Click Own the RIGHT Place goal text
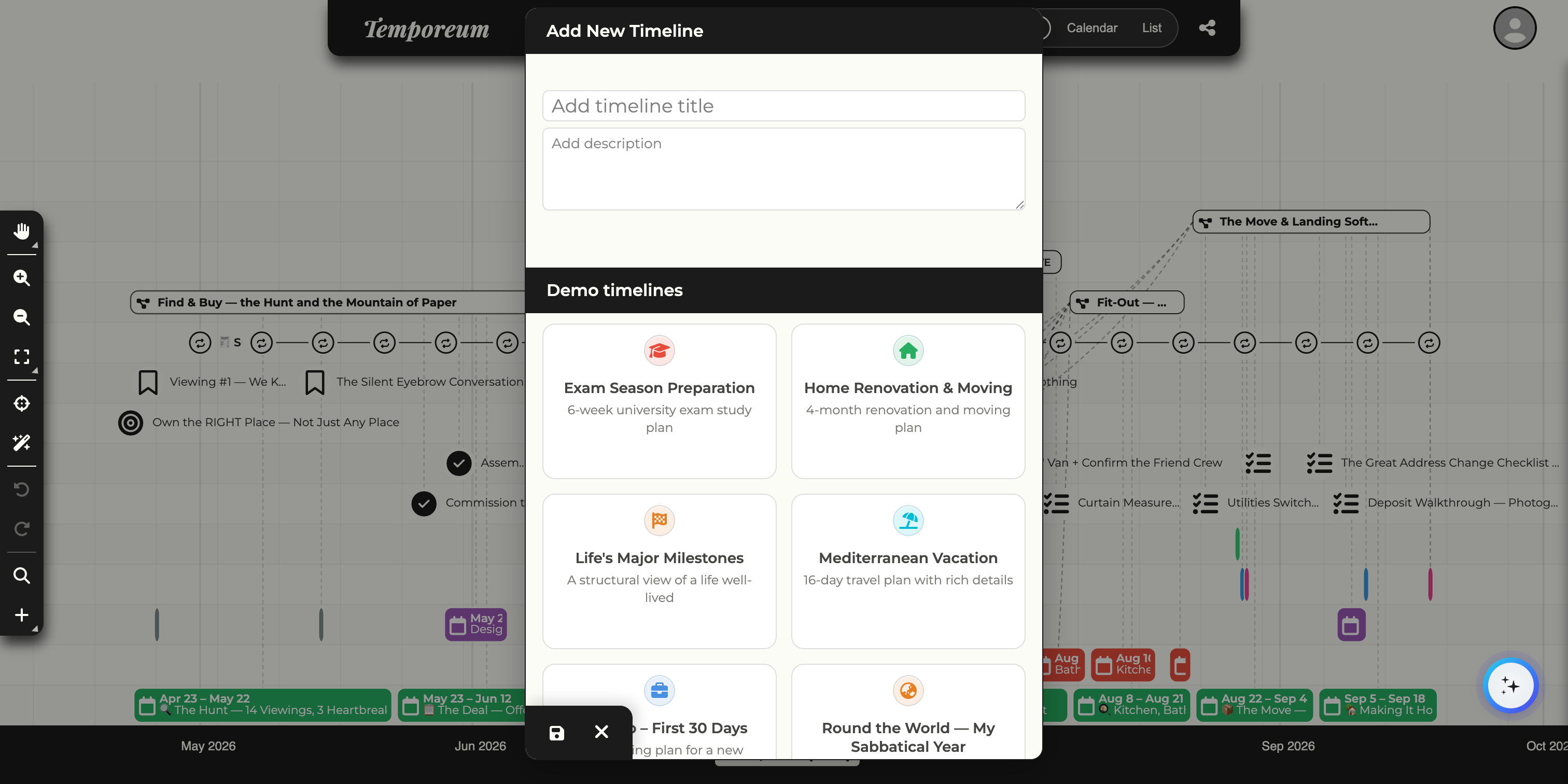This screenshot has height=784, width=1568. click(276, 423)
